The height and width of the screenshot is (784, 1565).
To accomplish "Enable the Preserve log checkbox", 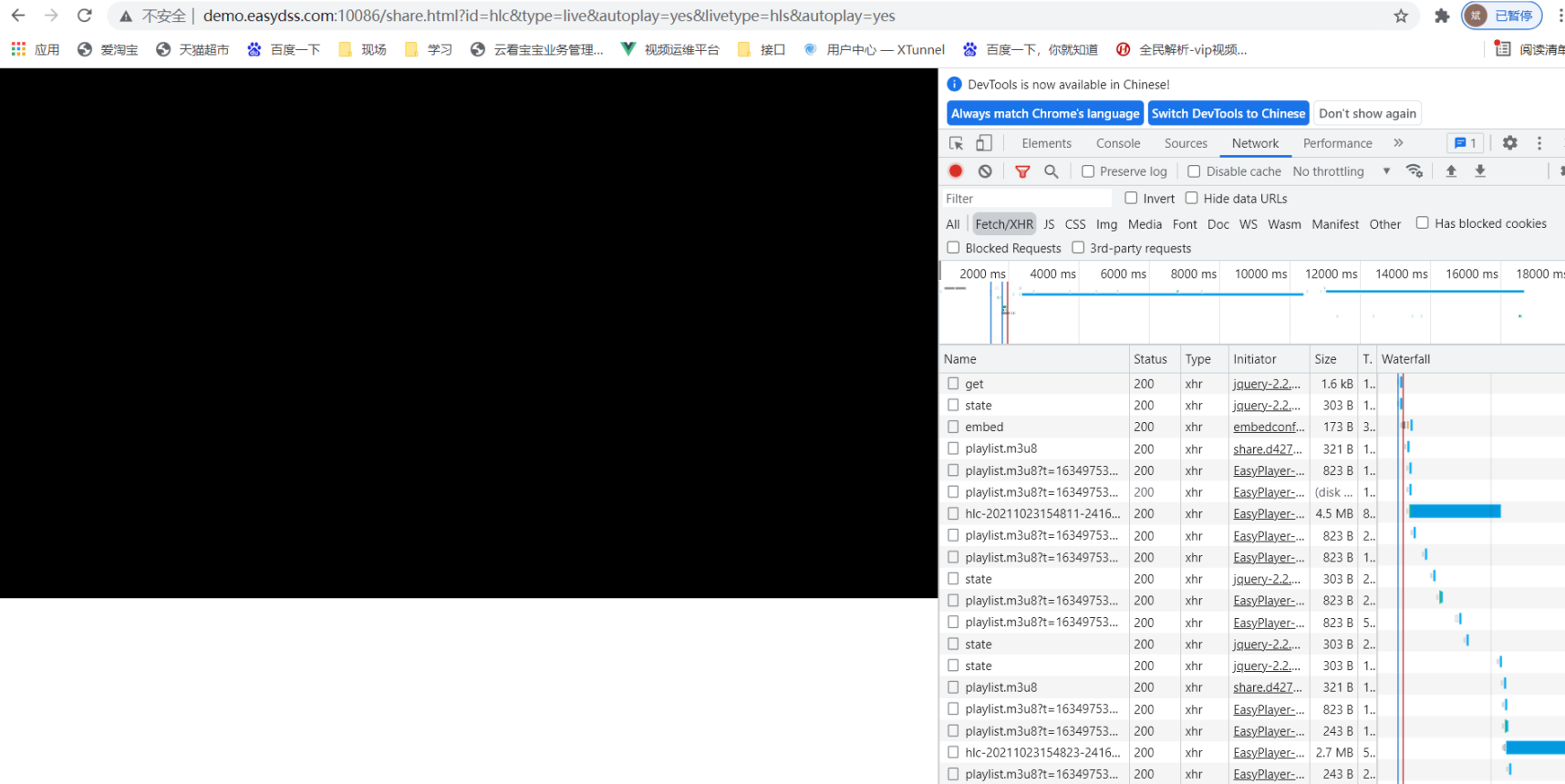I will (x=1088, y=171).
